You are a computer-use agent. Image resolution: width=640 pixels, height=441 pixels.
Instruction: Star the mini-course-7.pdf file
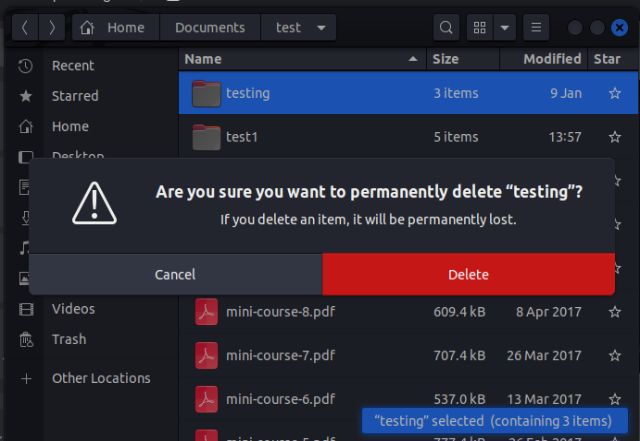(614, 356)
